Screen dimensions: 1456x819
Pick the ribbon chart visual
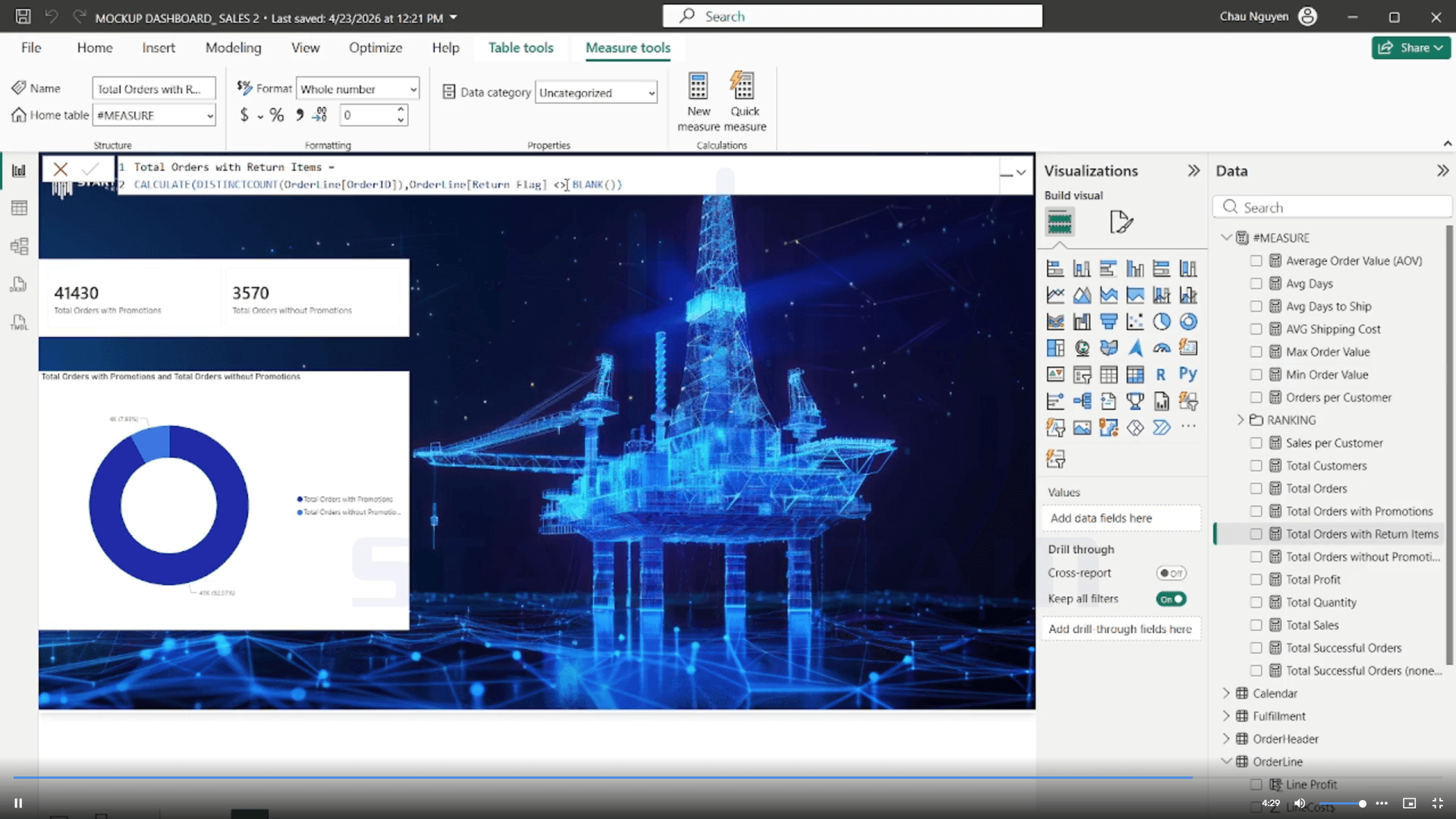(1055, 322)
